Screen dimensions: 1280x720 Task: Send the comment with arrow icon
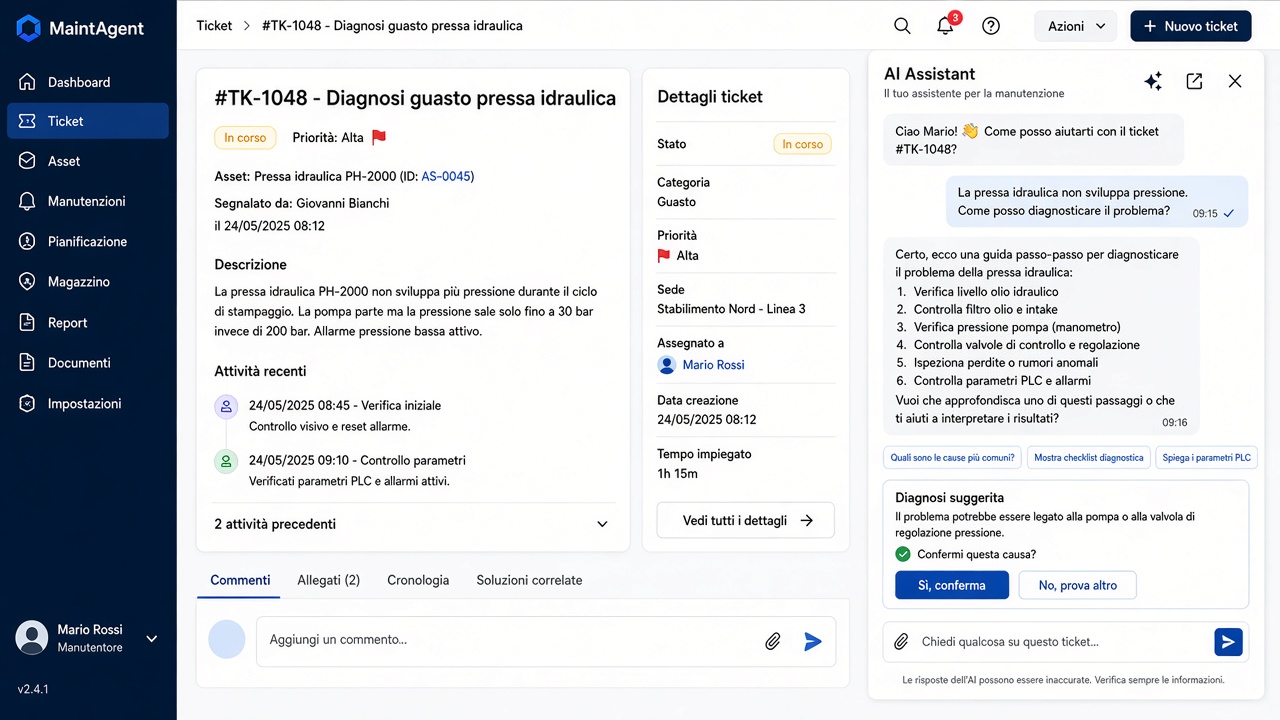tap(813, 641)
